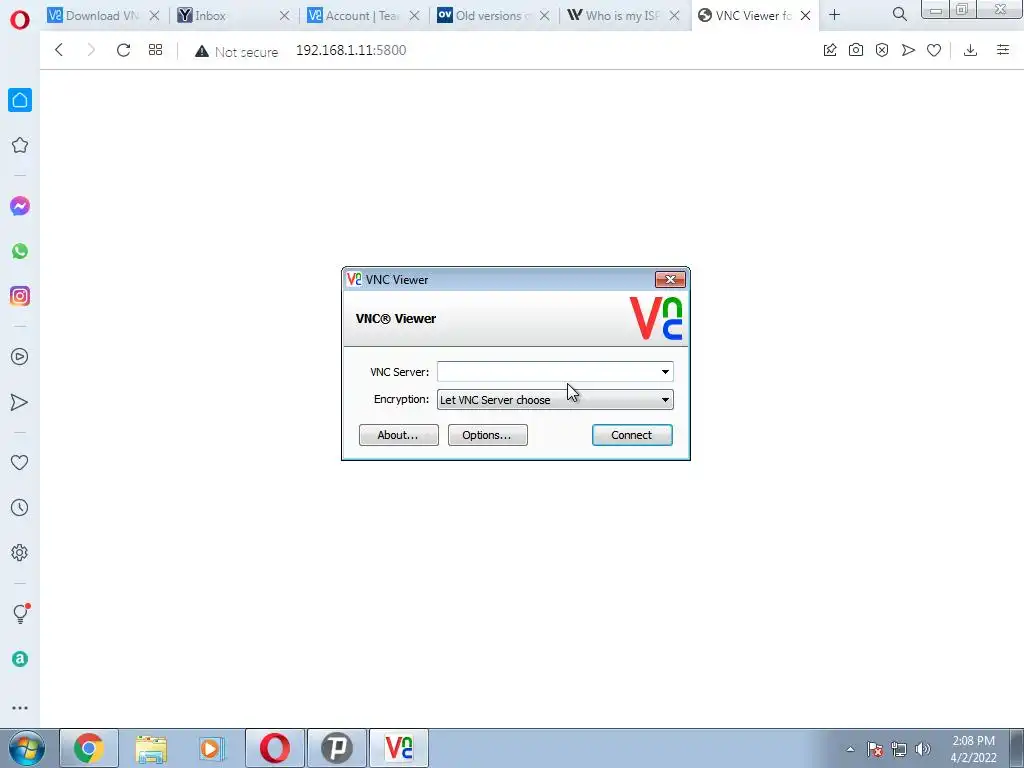
Task: Open the media player taskbar icon
Action: pos(212,748)
